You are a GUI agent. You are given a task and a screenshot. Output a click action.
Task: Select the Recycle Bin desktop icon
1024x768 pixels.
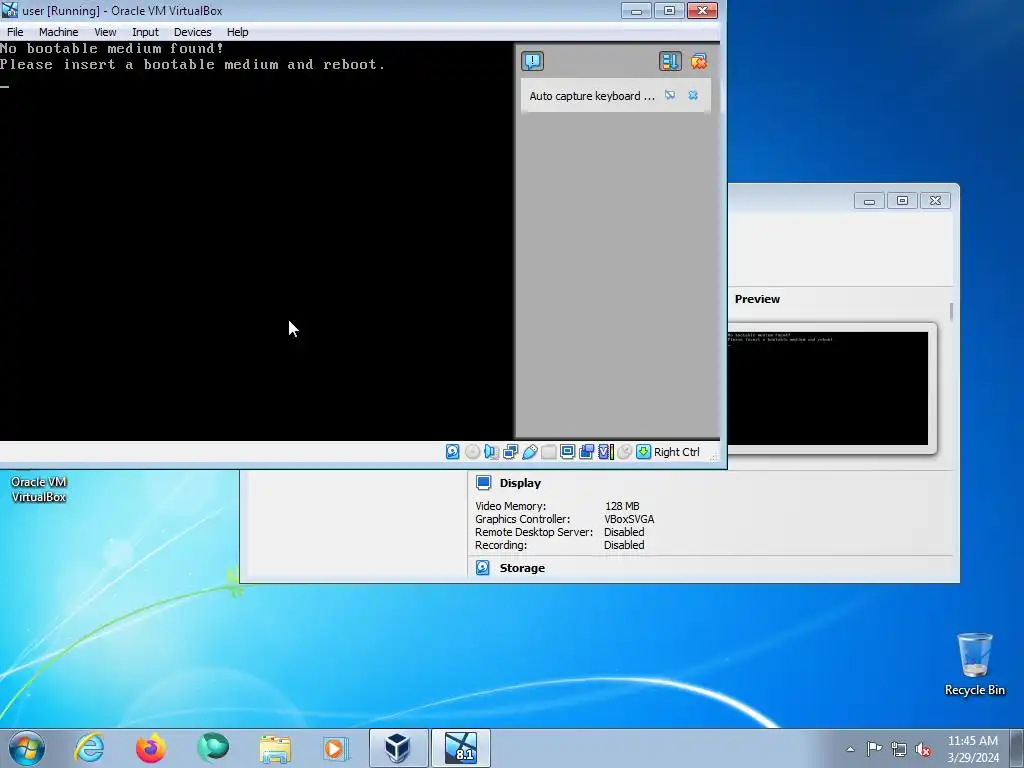coord(974,664)
